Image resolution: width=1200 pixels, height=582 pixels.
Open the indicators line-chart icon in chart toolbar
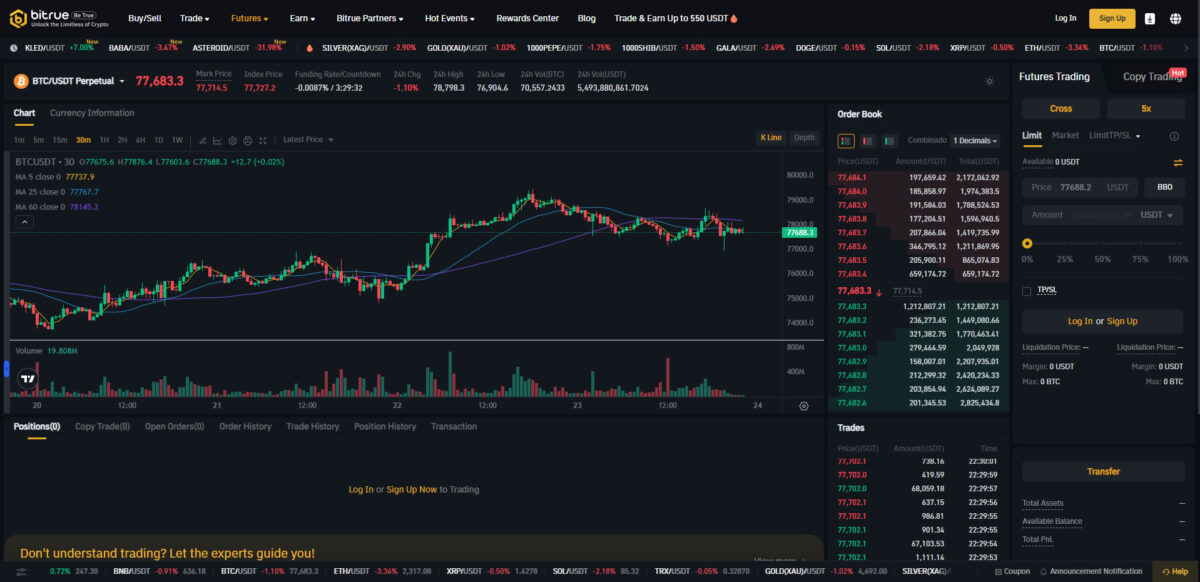point(217,140)
